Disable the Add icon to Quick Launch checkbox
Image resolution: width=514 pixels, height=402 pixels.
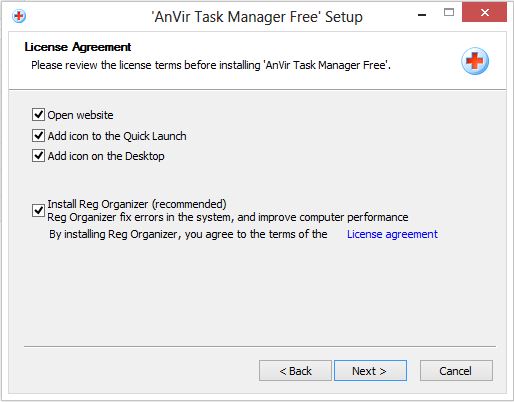pyautogui.click(x=38, y=136)
